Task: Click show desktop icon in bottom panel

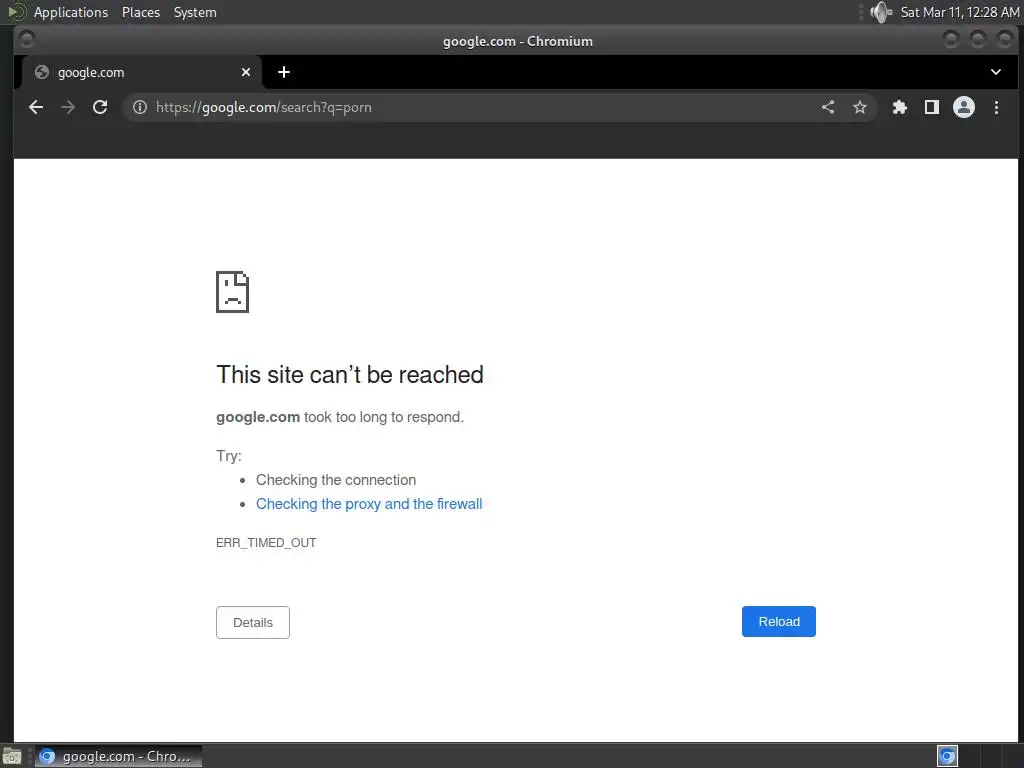Action: (12, 756)
